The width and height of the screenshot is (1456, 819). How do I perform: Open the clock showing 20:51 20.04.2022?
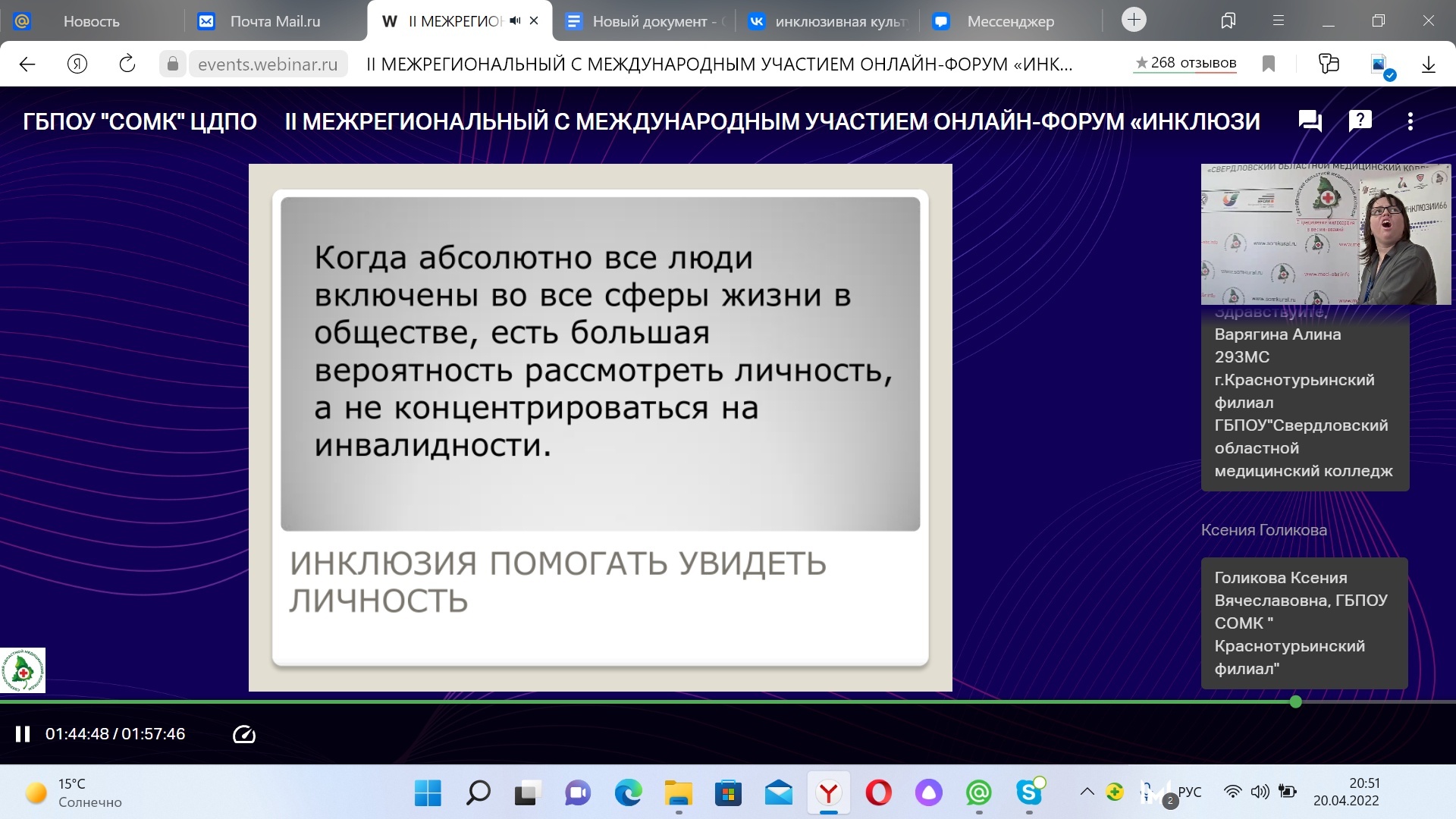(1347, 792)
